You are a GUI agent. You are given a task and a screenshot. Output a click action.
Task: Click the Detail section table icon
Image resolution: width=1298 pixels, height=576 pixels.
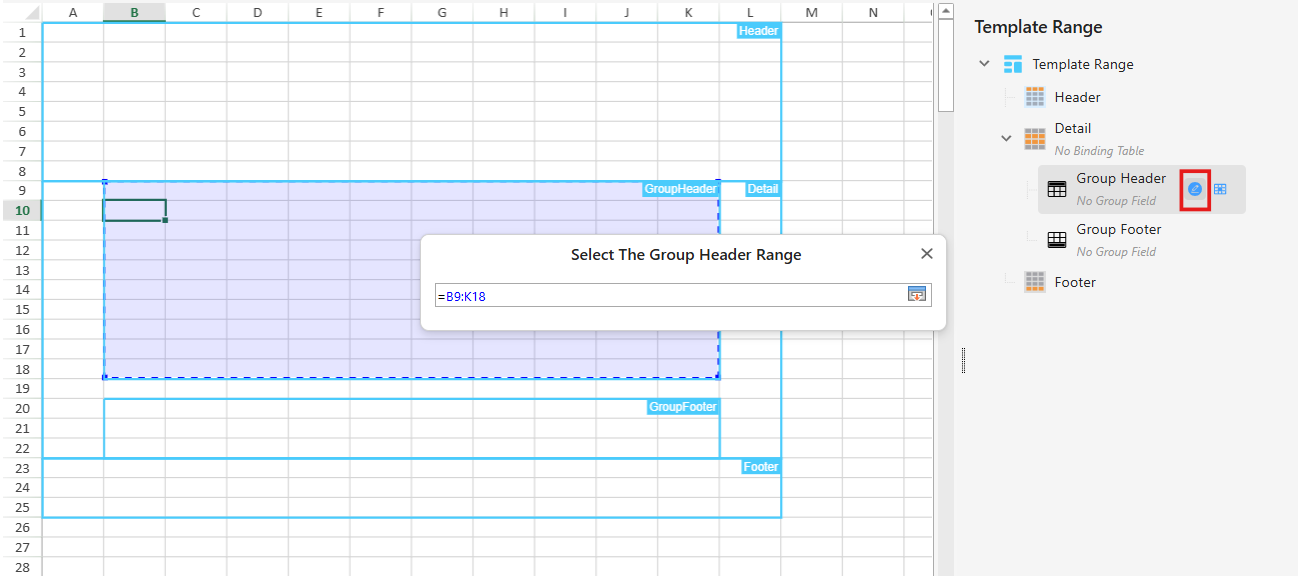click(x=1035, y=138)
